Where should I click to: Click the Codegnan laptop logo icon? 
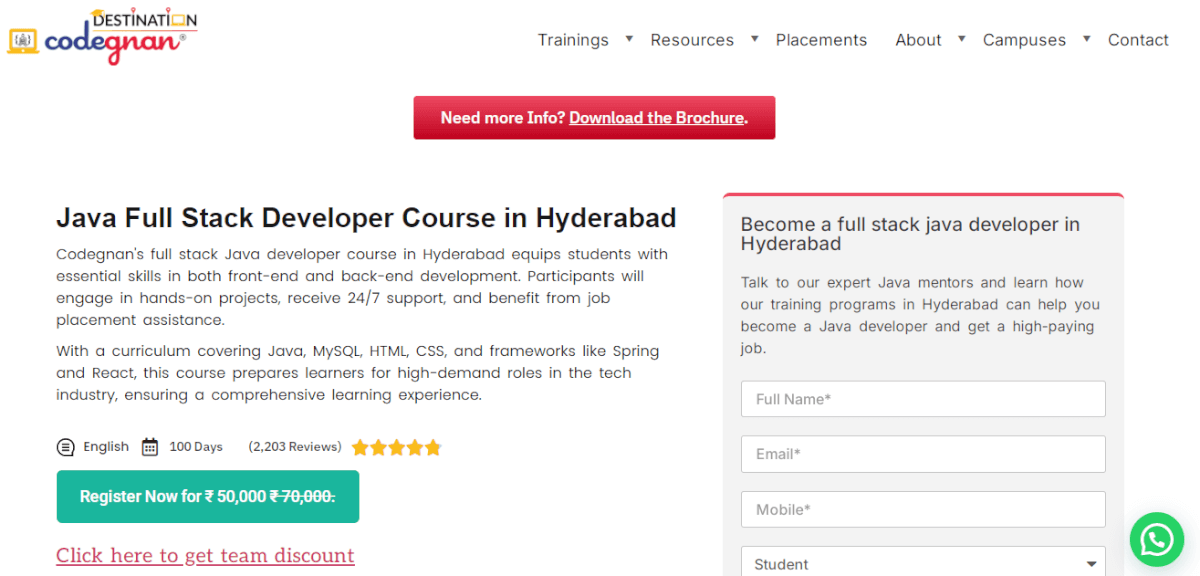coord(23,40)
